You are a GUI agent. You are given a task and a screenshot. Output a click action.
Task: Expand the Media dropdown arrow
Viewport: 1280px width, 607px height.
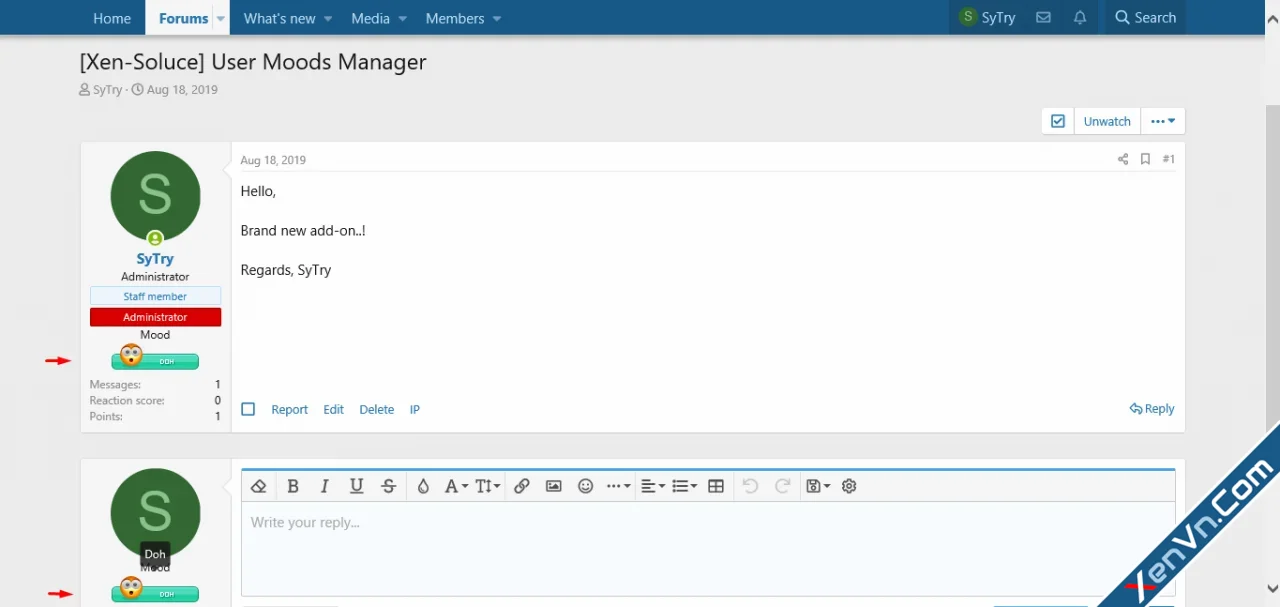coord(403,18)
